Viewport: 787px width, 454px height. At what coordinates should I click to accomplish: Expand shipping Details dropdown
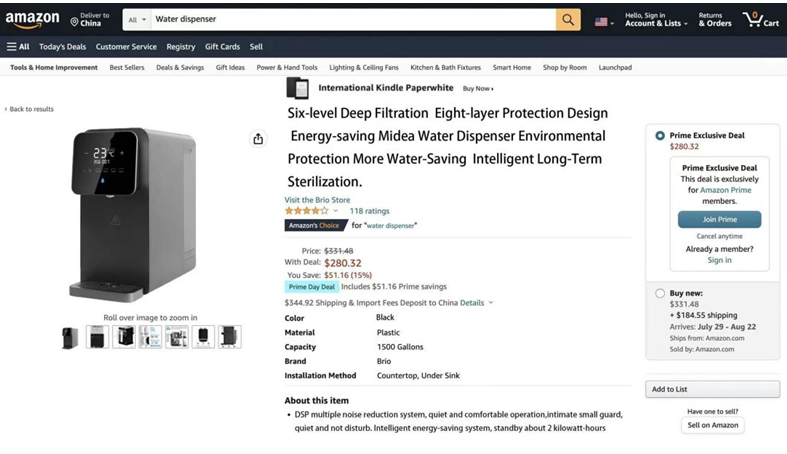(x=475, y=302)
